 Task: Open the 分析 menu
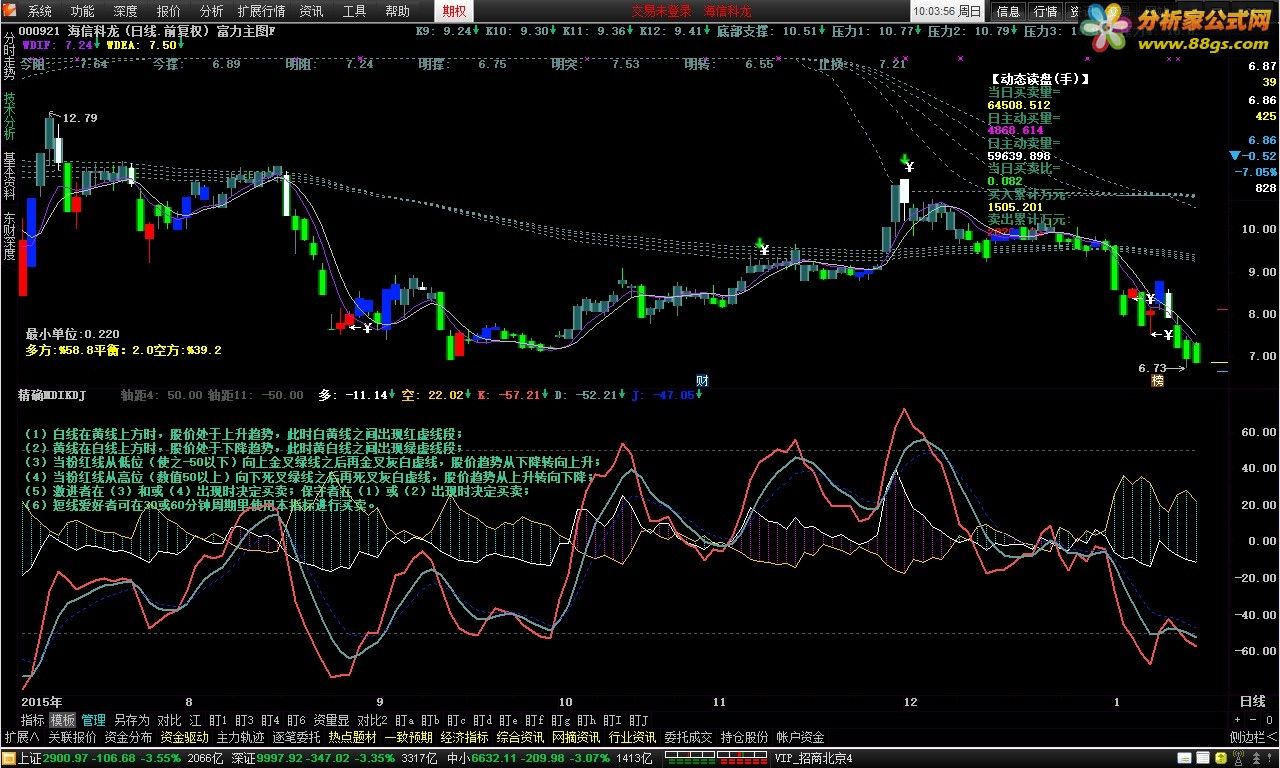pos(212,12)
